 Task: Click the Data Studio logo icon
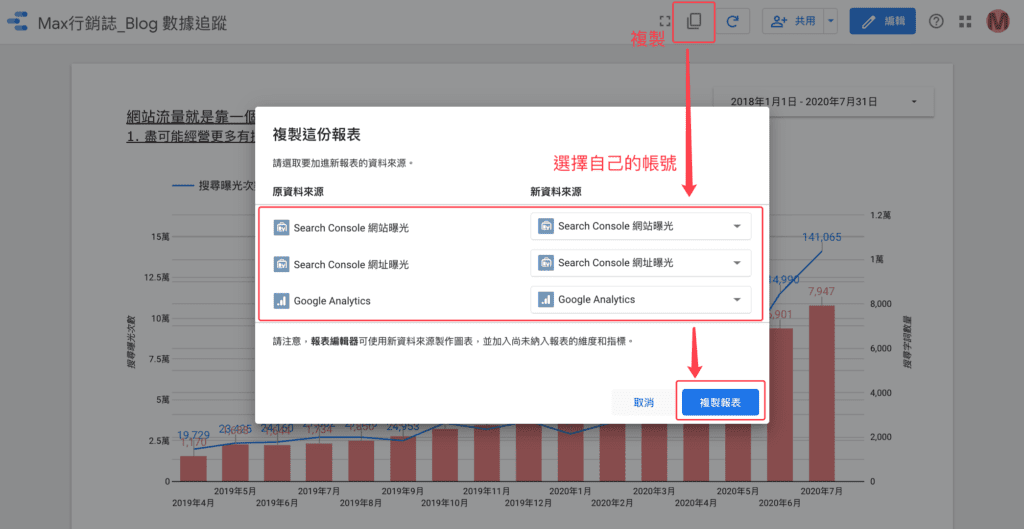click(x=18, y=22)
